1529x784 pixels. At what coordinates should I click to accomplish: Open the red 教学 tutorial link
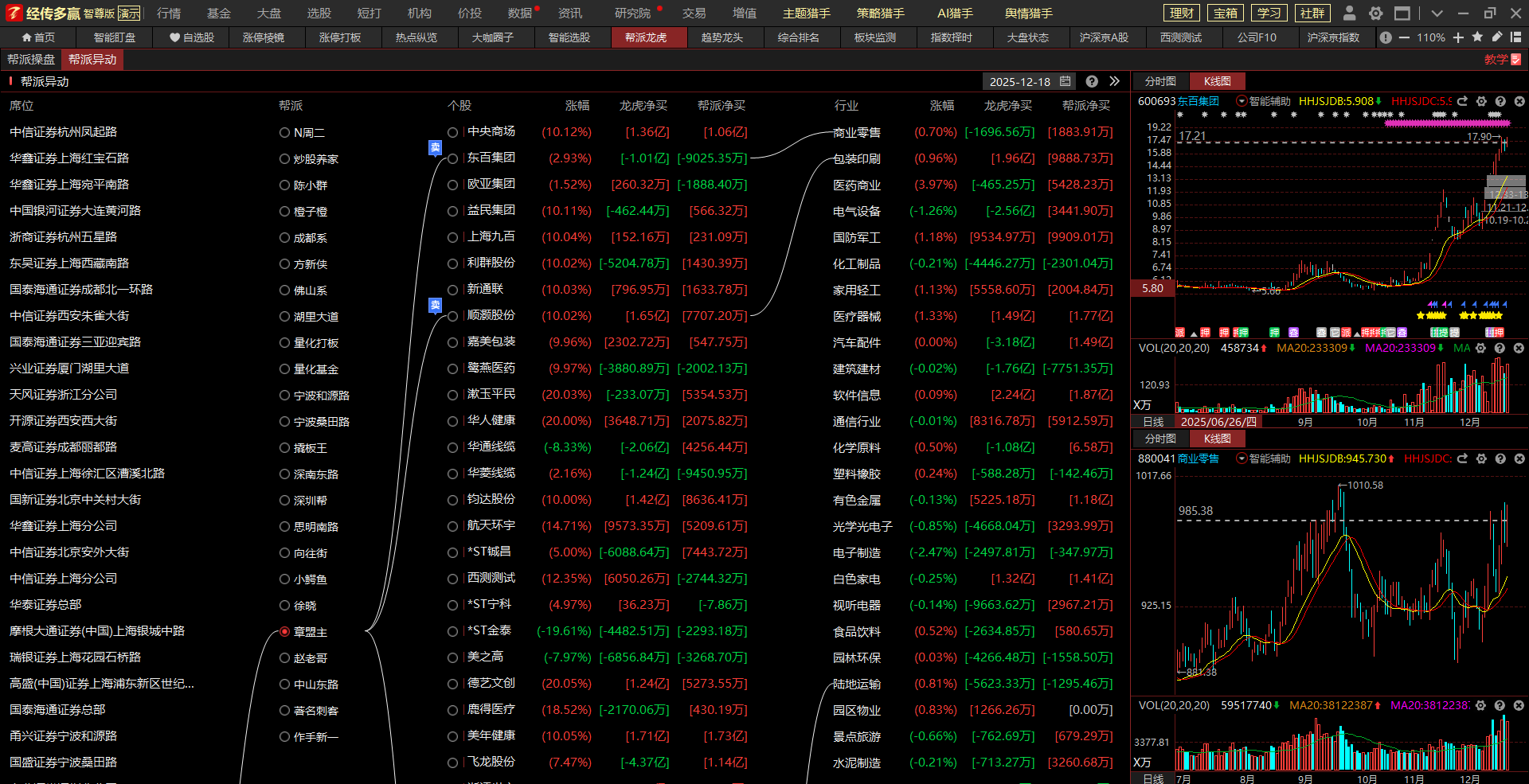pos(1502,60)
